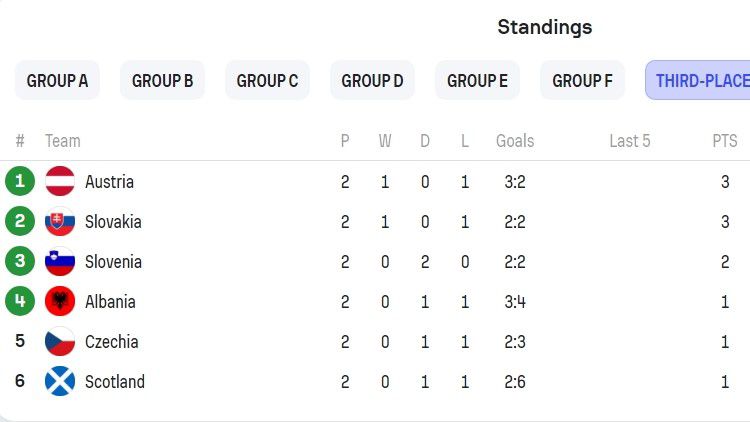The height and width of the screenshot is (422, 750).
Task: Click the green rank 1 badge
Action: [x=20, y=181]
